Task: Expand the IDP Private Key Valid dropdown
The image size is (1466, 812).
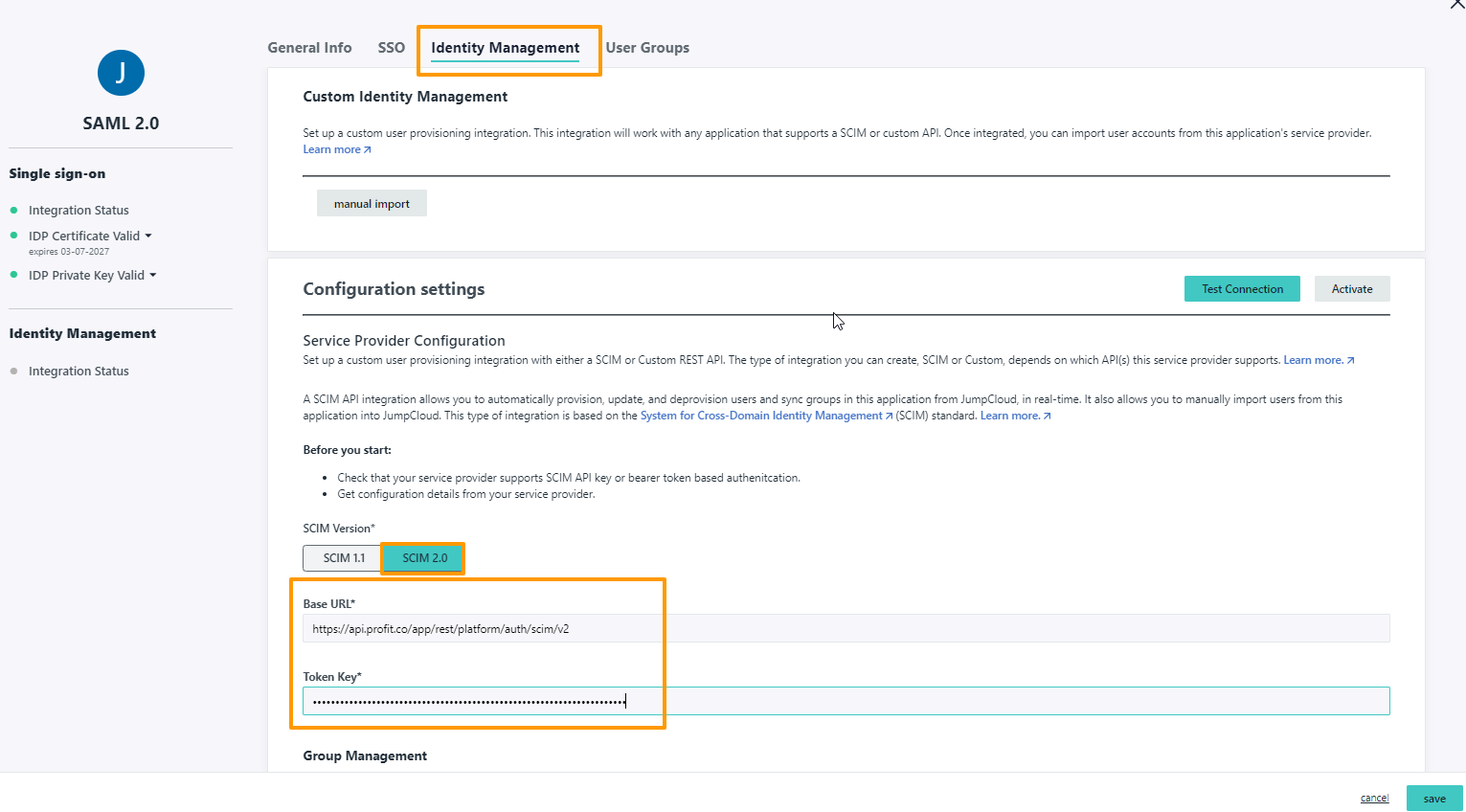Action: [92, 275]
